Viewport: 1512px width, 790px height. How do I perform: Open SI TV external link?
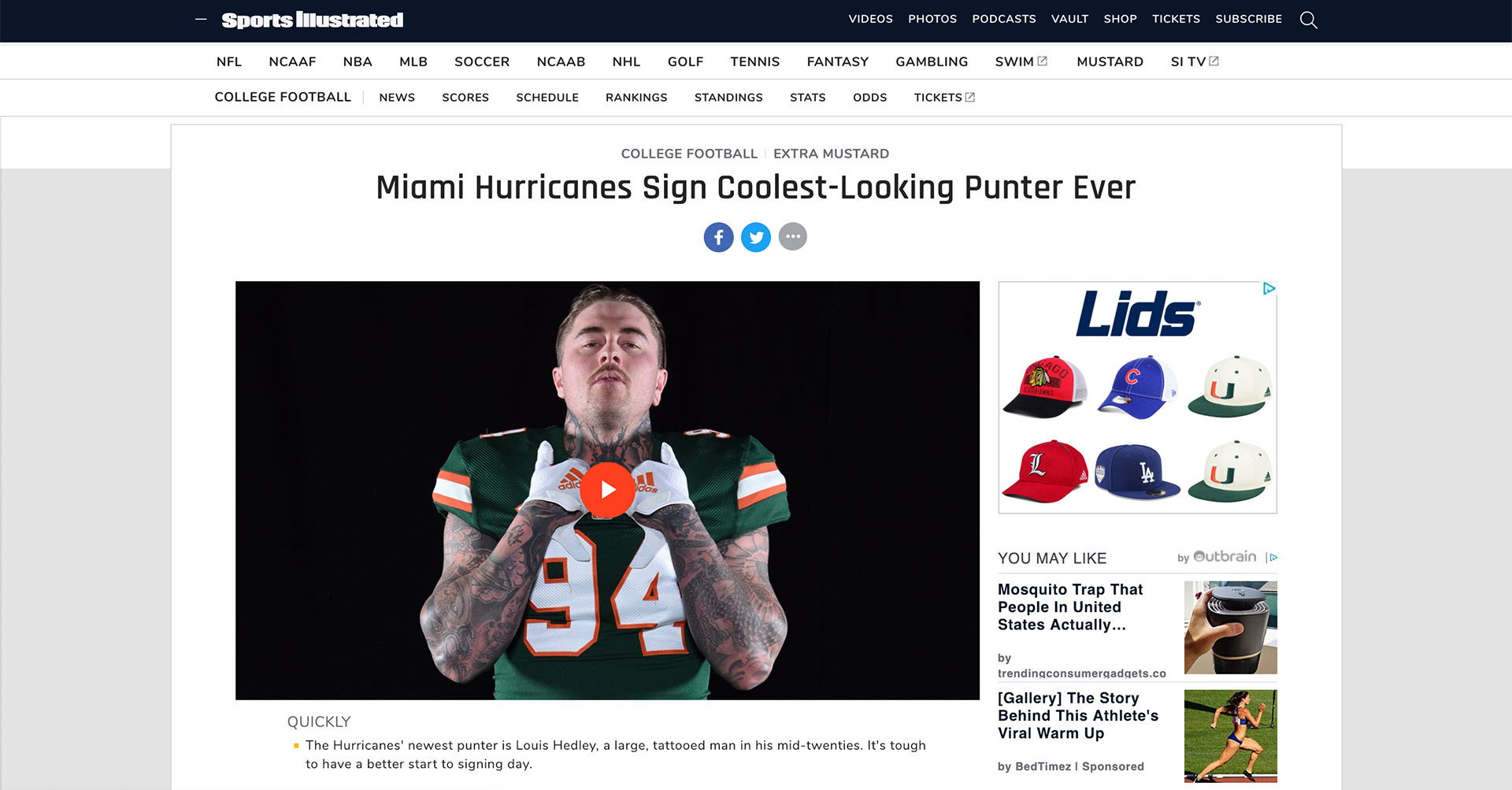pyautogui.click(x=1194, y=61)
